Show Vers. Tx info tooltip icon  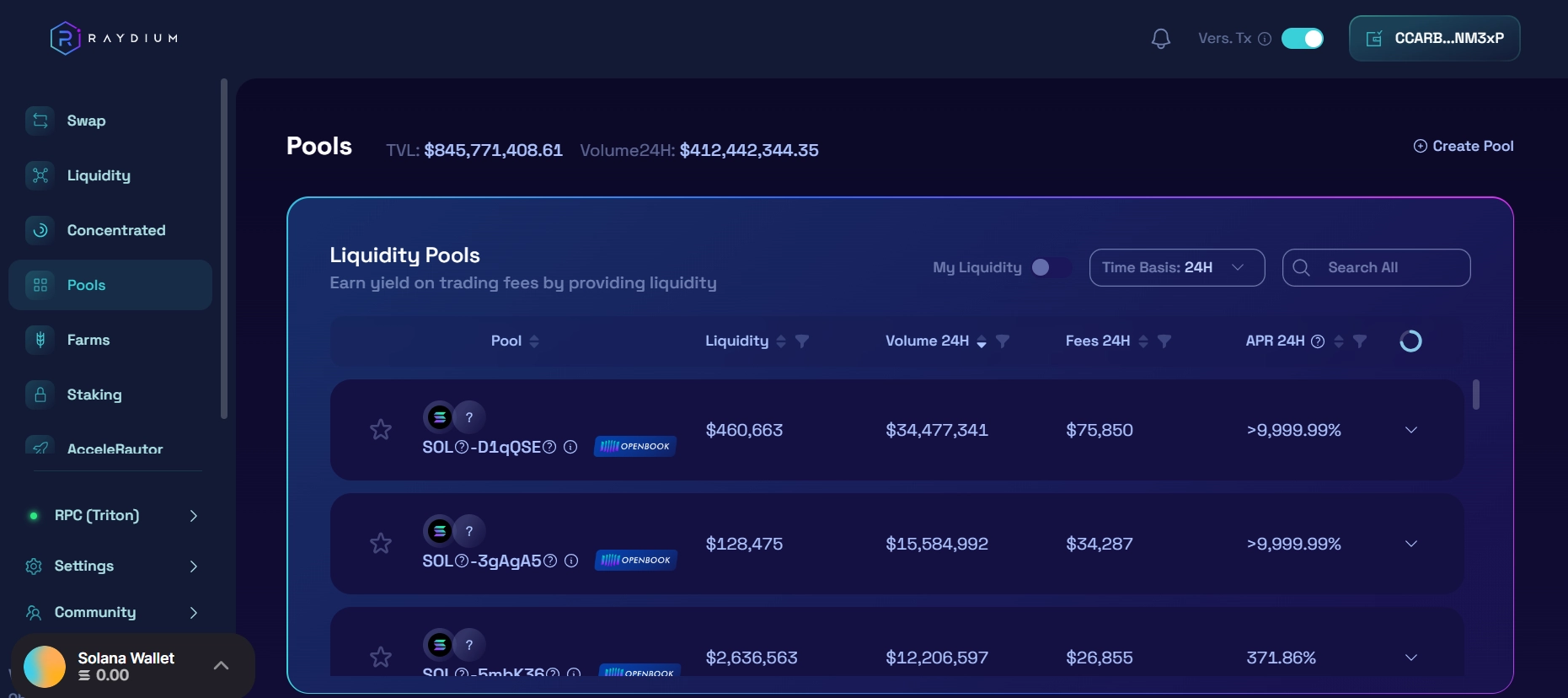click(x=1265, y=39)
